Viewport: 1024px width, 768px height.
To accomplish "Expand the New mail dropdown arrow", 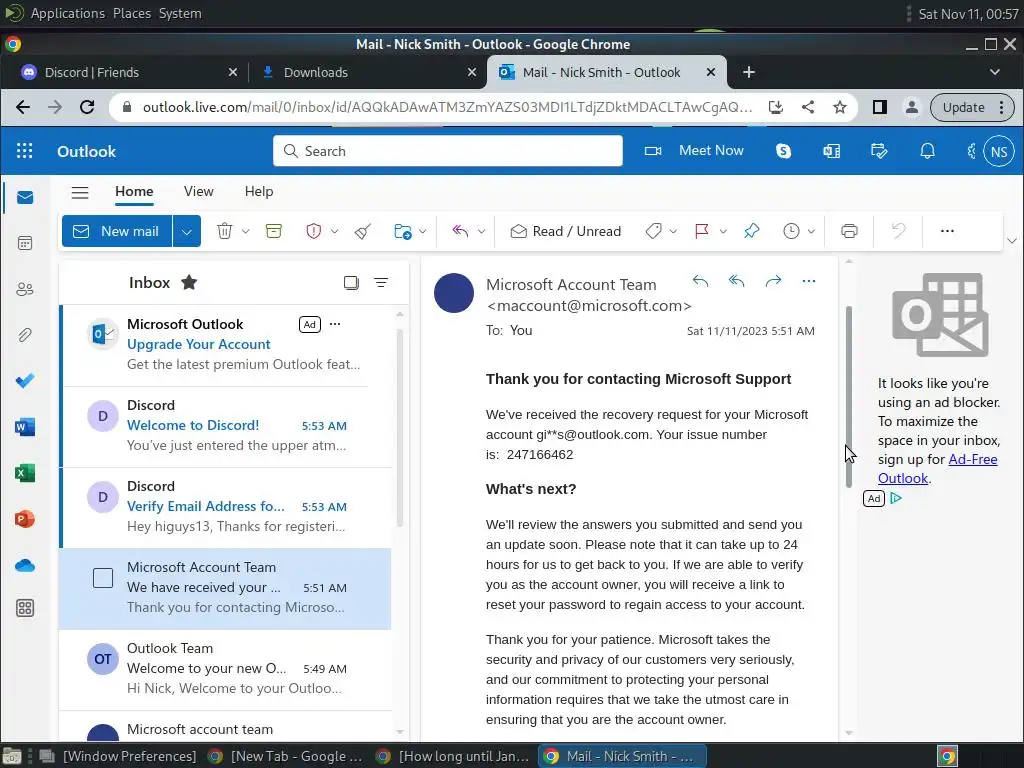I will click(187, 231).
